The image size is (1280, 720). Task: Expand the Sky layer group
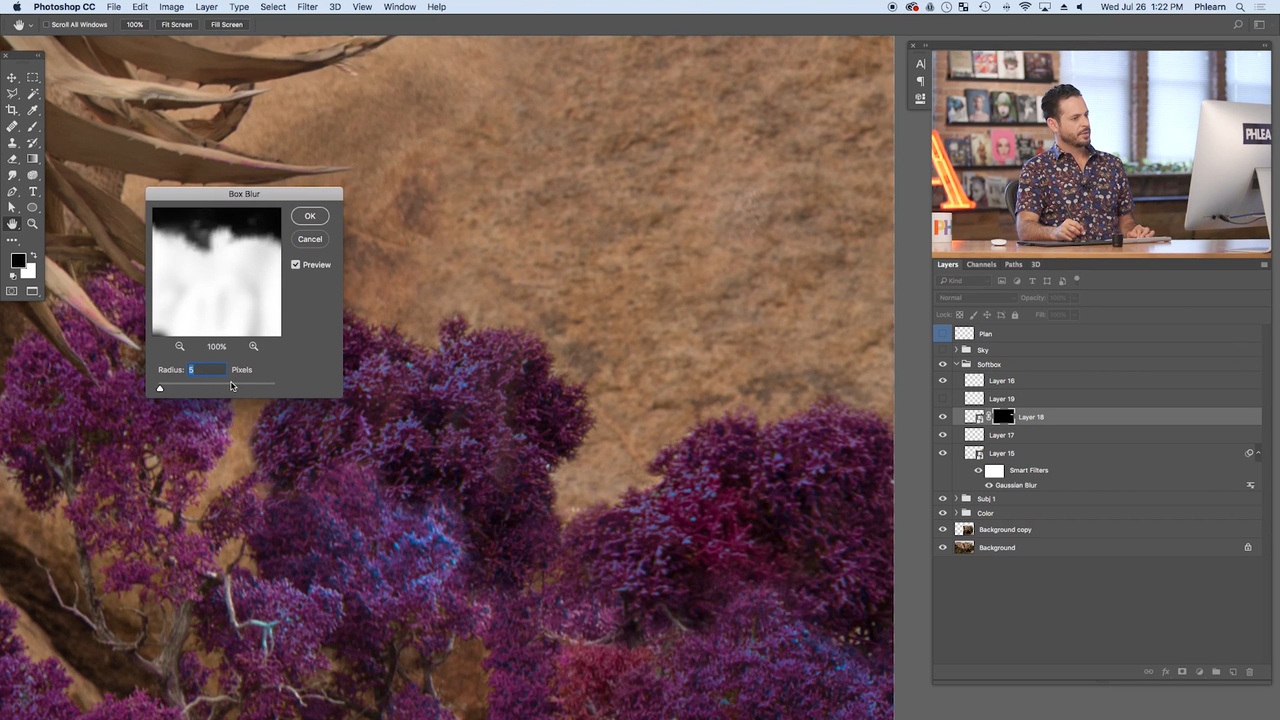click(956, 350)
